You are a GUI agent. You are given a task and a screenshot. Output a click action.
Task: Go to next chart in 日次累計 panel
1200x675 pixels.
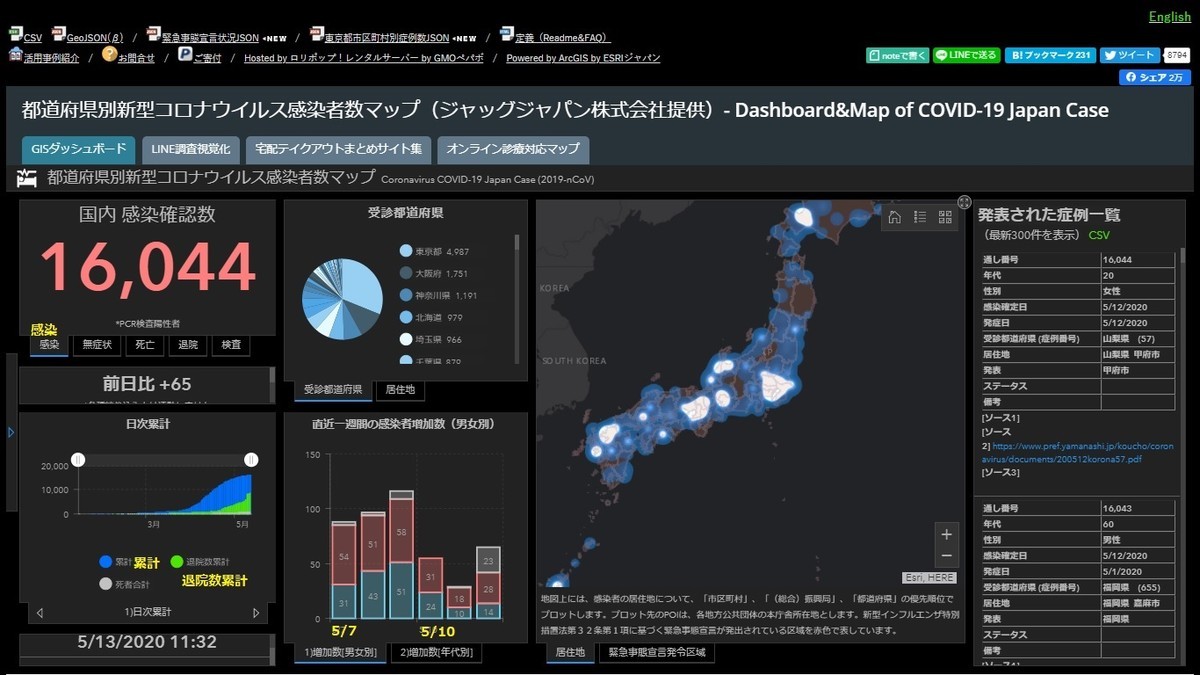(256, 613)
